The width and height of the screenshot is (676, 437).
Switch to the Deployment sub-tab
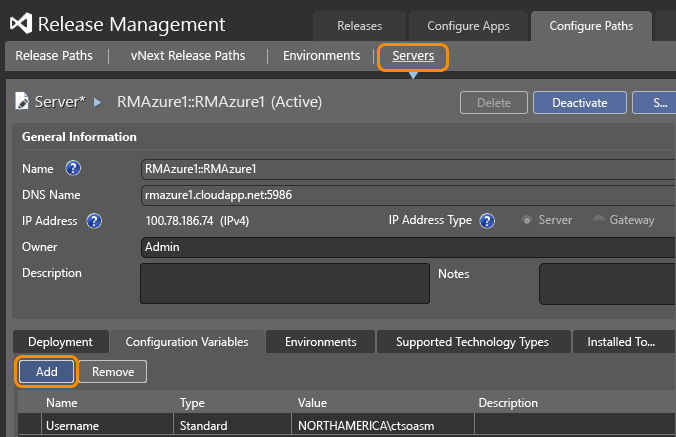(60, 342)
